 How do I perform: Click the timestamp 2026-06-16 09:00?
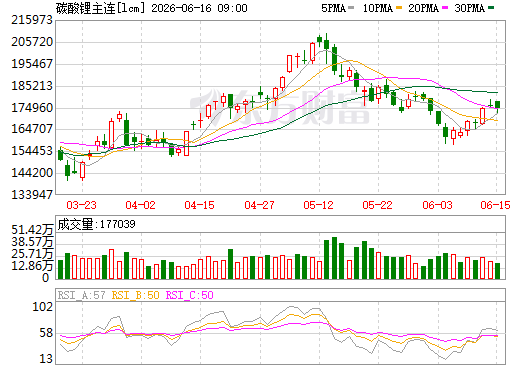click(x=199, y=8)
